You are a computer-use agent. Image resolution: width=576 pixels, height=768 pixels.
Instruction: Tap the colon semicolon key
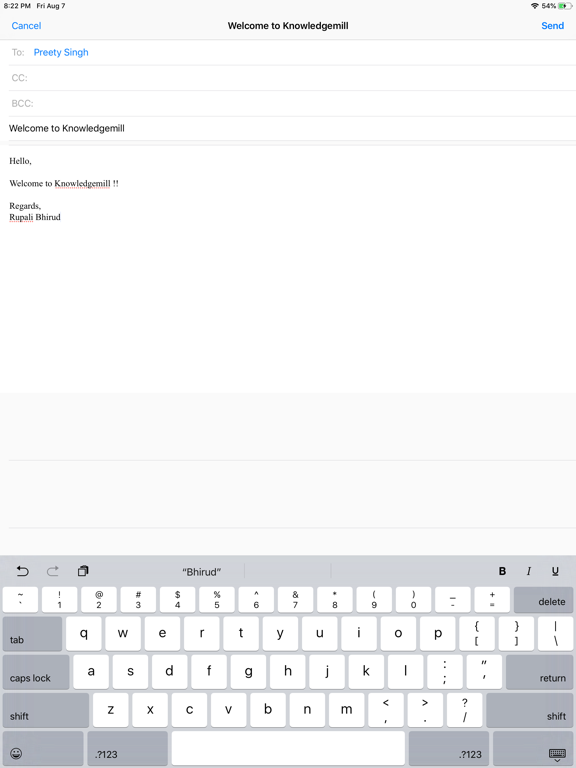(445, 672)
